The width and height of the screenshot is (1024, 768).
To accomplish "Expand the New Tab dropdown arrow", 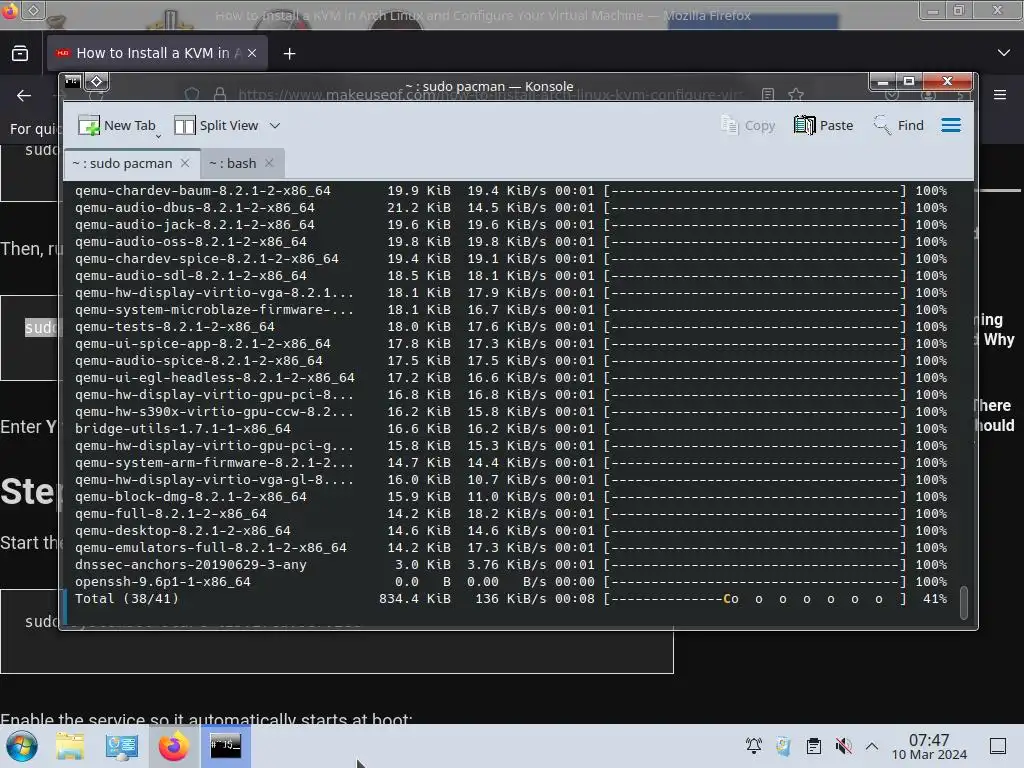I will click(x=159, y=136).
